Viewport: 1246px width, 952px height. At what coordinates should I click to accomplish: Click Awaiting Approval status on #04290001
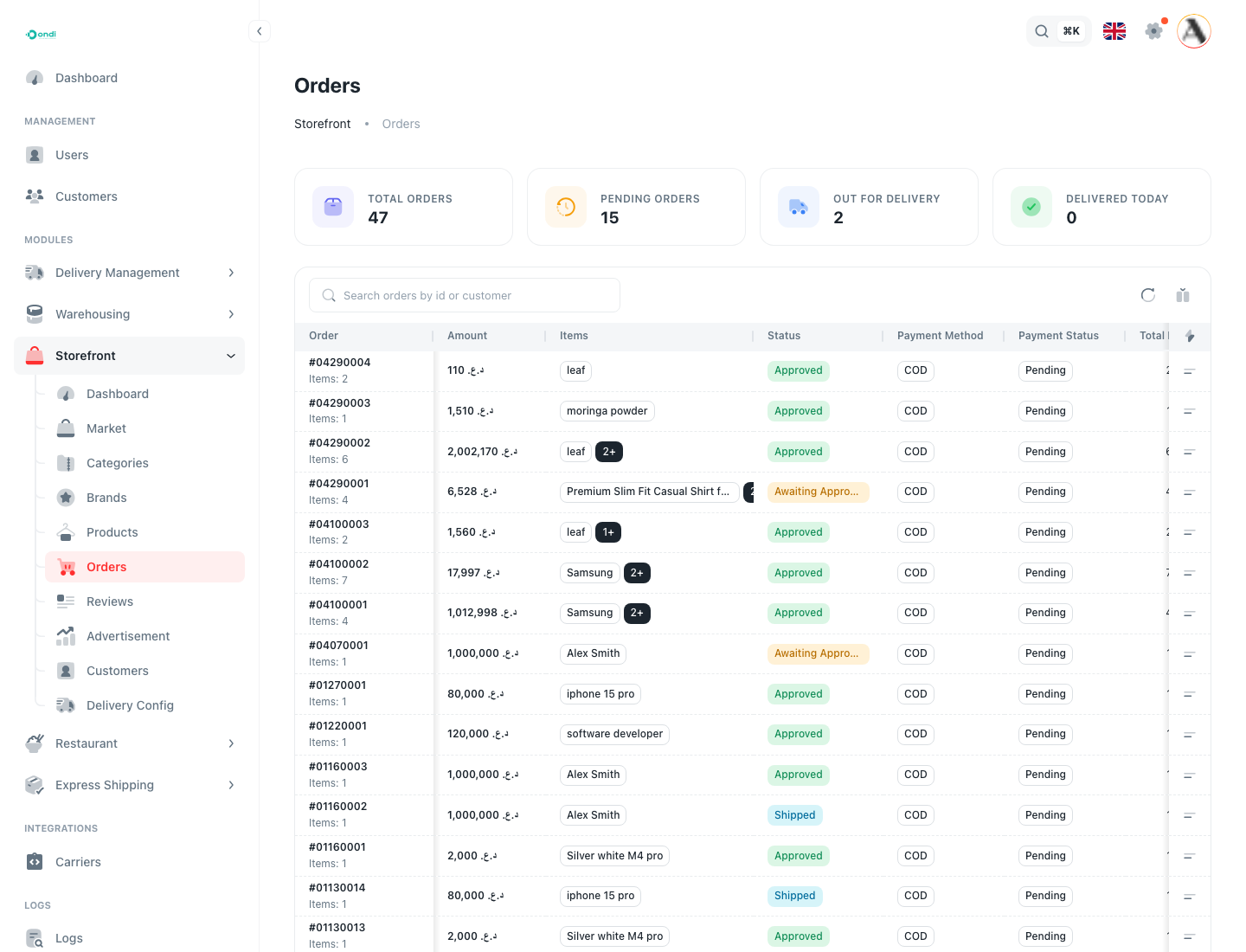click(x=818, y=492)
